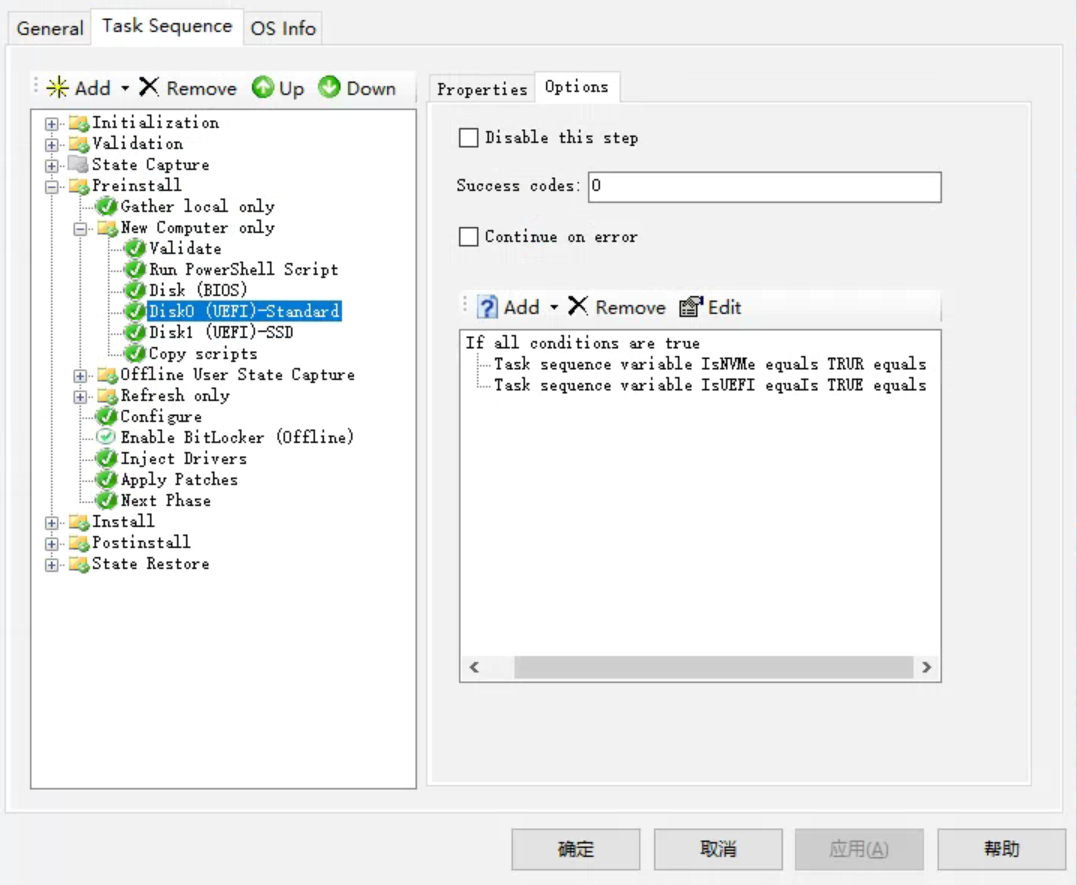Expand the Install group
The height and width of the screenshot is (885, 1077).
point(52,522)
